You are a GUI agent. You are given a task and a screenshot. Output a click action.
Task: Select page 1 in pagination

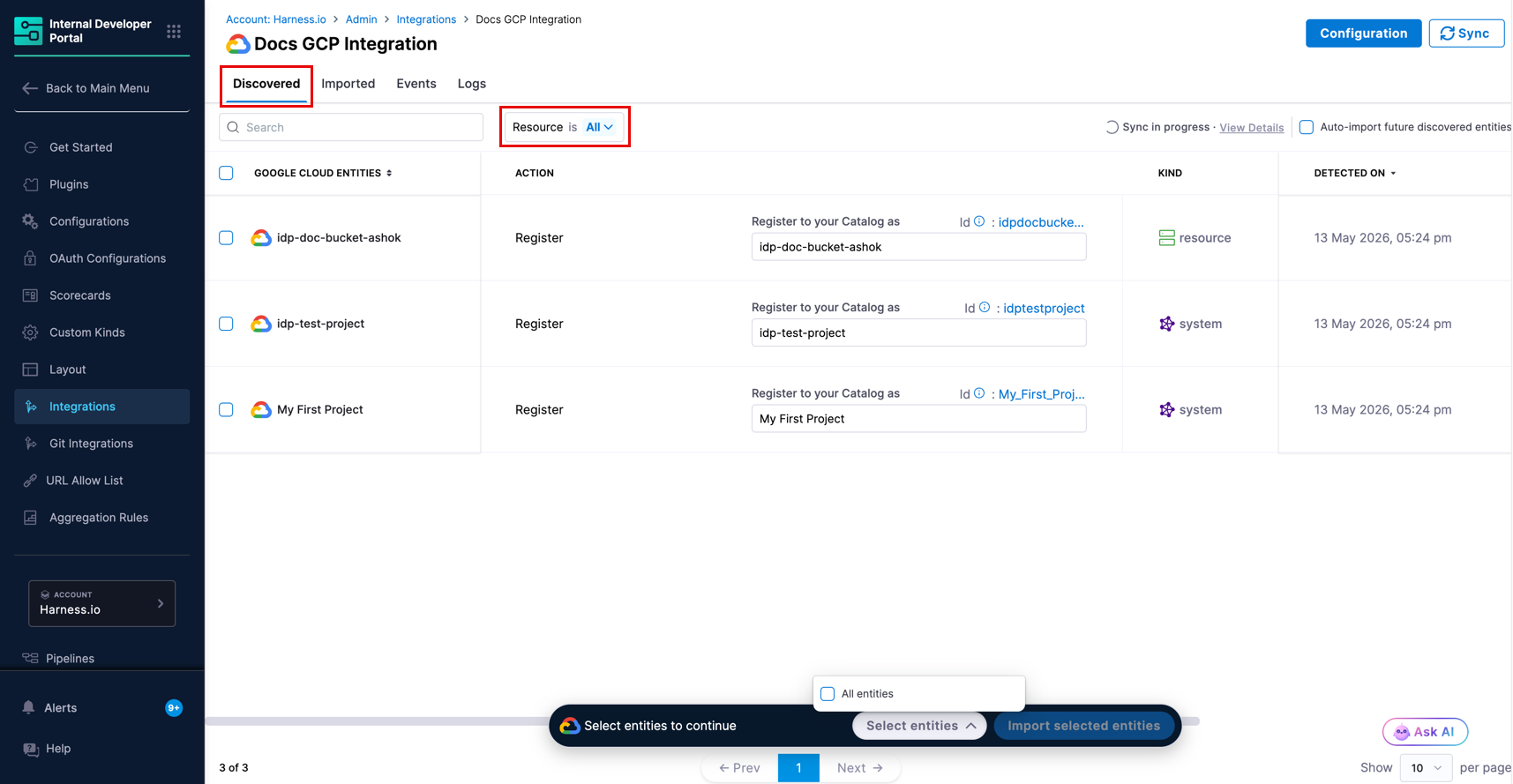[798, 768]
